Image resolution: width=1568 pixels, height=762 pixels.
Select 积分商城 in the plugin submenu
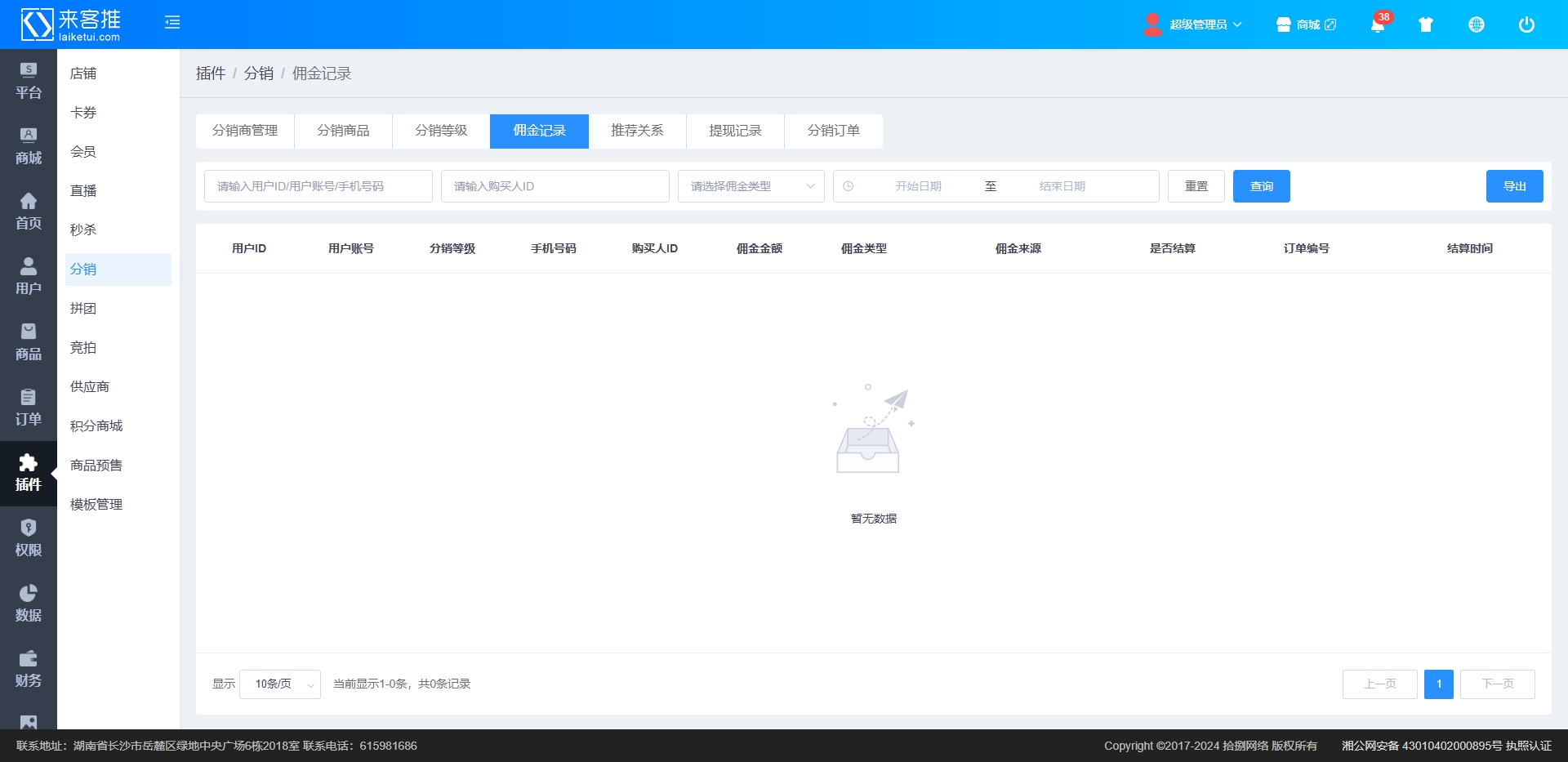[96, 426]
